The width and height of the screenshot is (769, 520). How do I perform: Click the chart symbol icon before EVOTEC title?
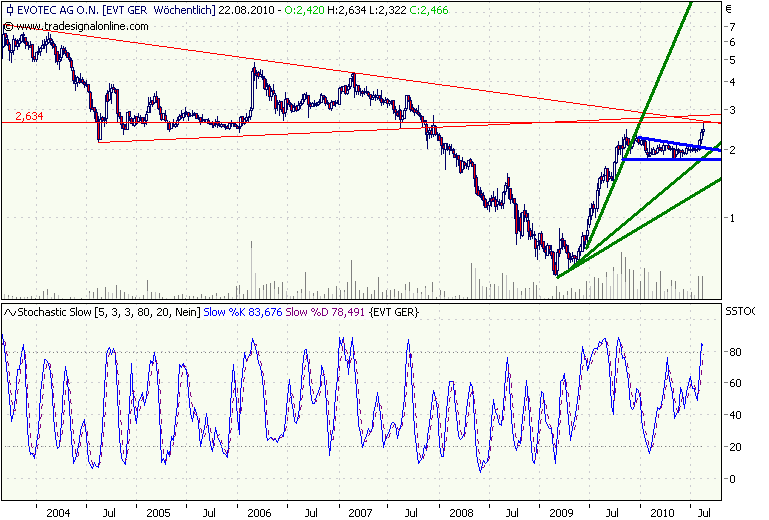[9, 10]
